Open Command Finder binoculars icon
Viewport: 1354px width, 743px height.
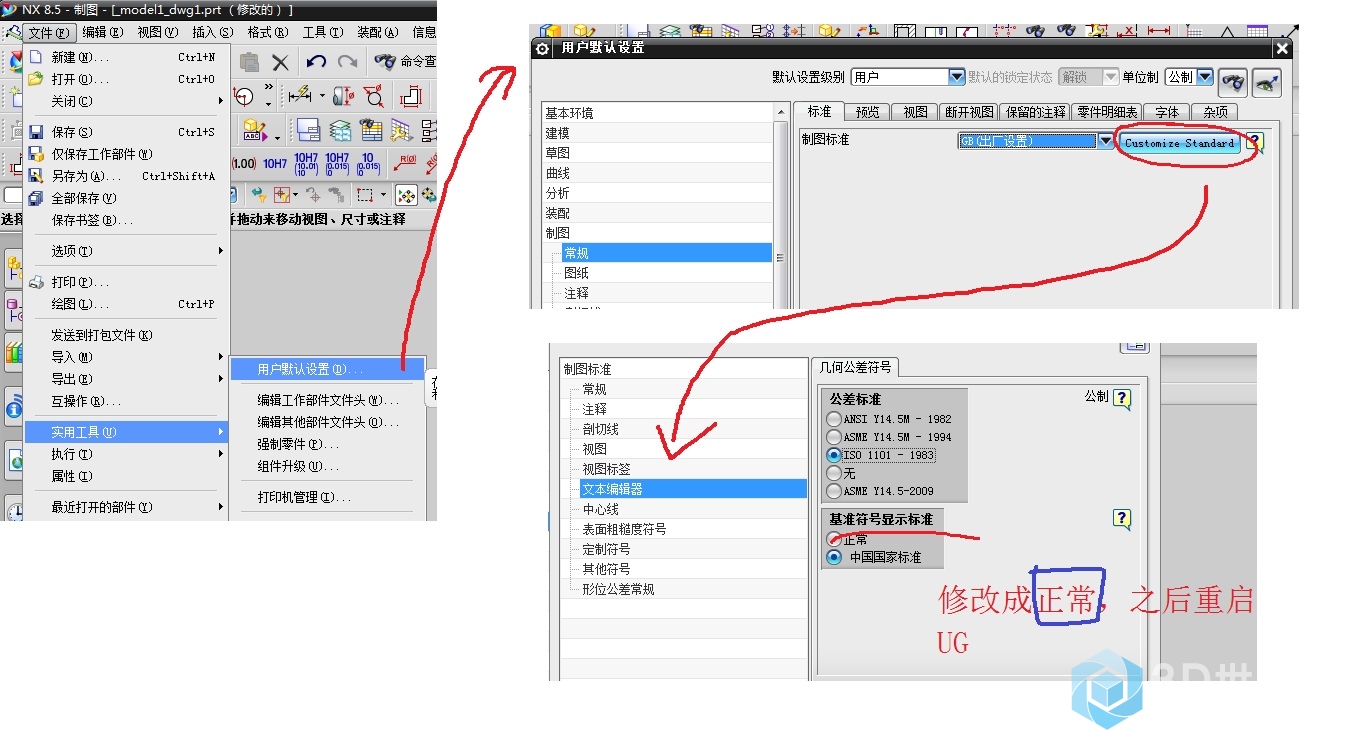385,62
